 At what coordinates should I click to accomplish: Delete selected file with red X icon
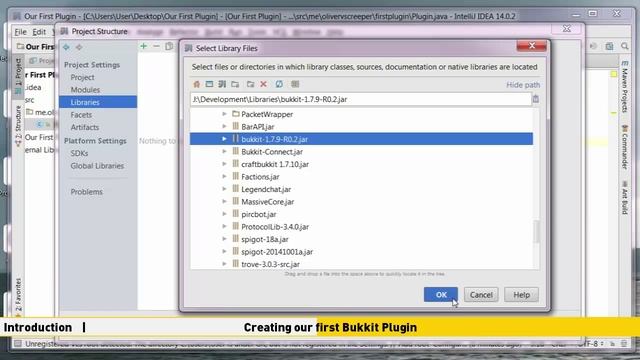(264, 84)
